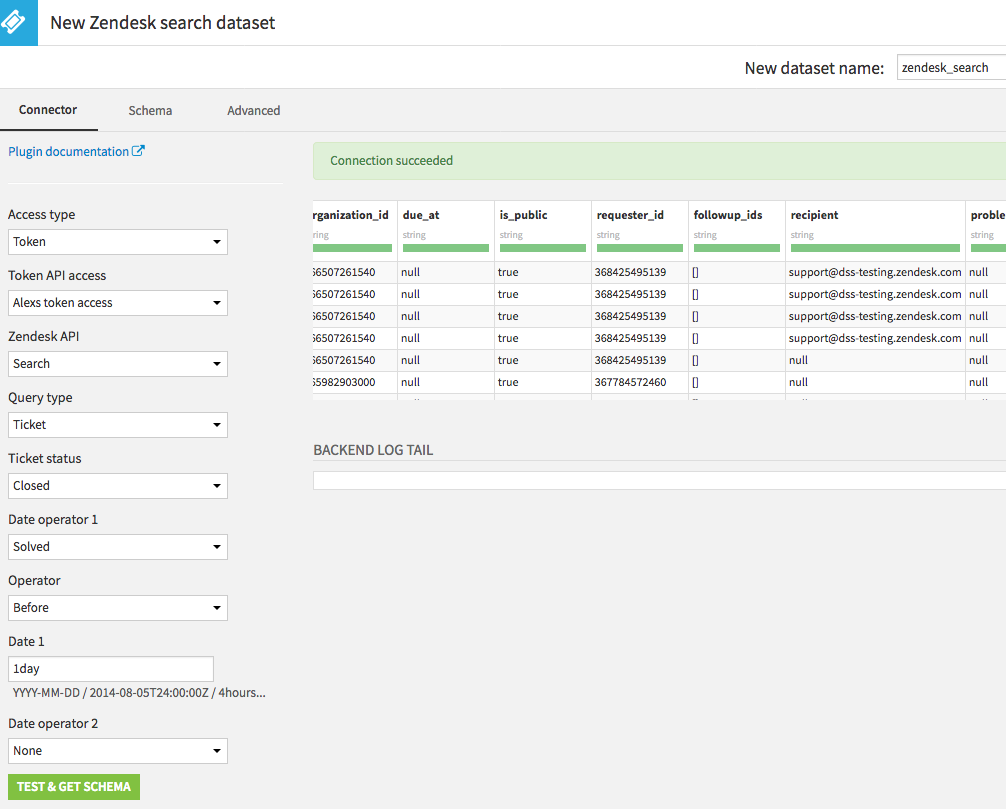1006x809 pixels.
Task: Click the external link icon beside Plugin documentation
Action: click(x=140, y=150)
